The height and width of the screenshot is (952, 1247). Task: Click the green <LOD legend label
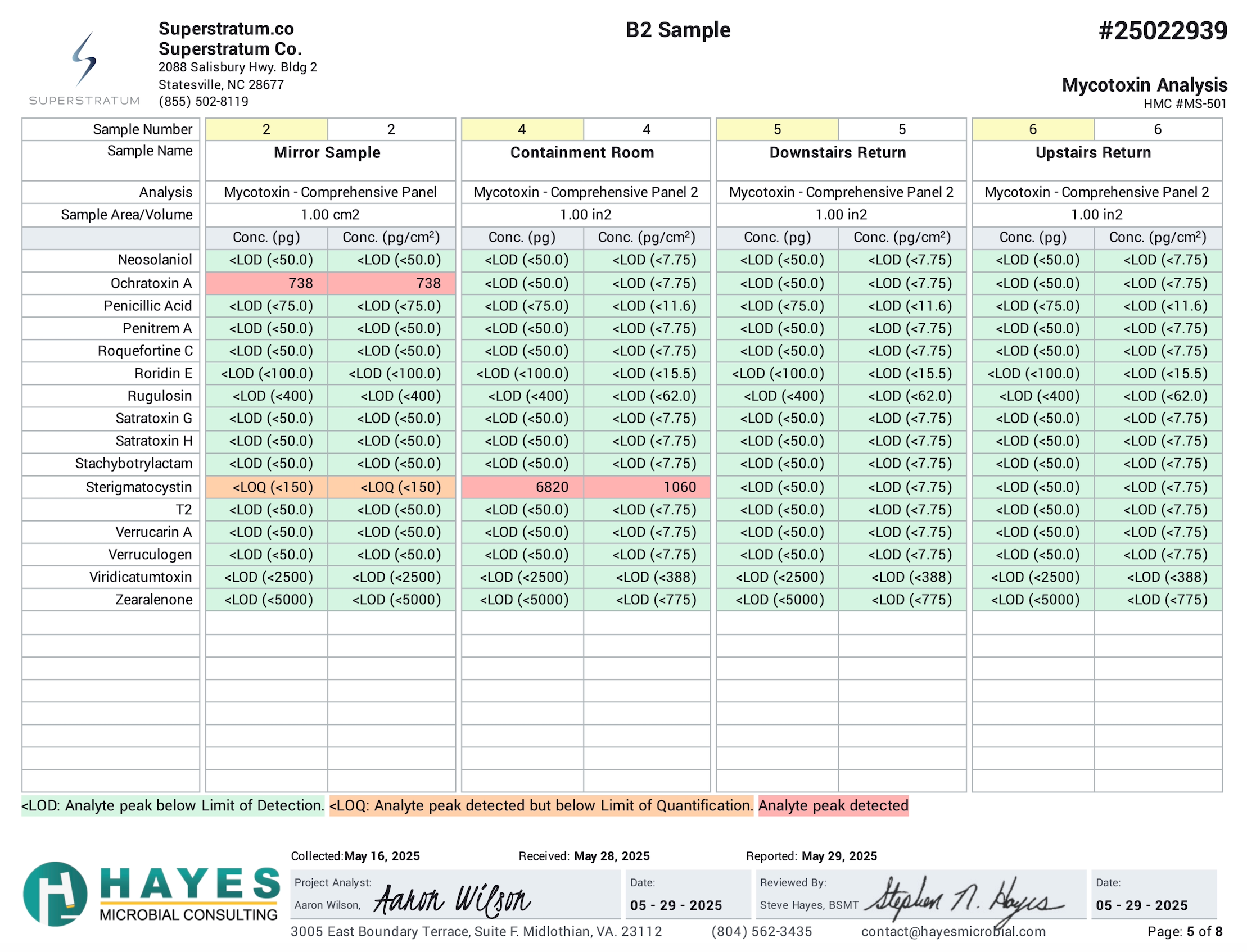(x=172, y=805)
